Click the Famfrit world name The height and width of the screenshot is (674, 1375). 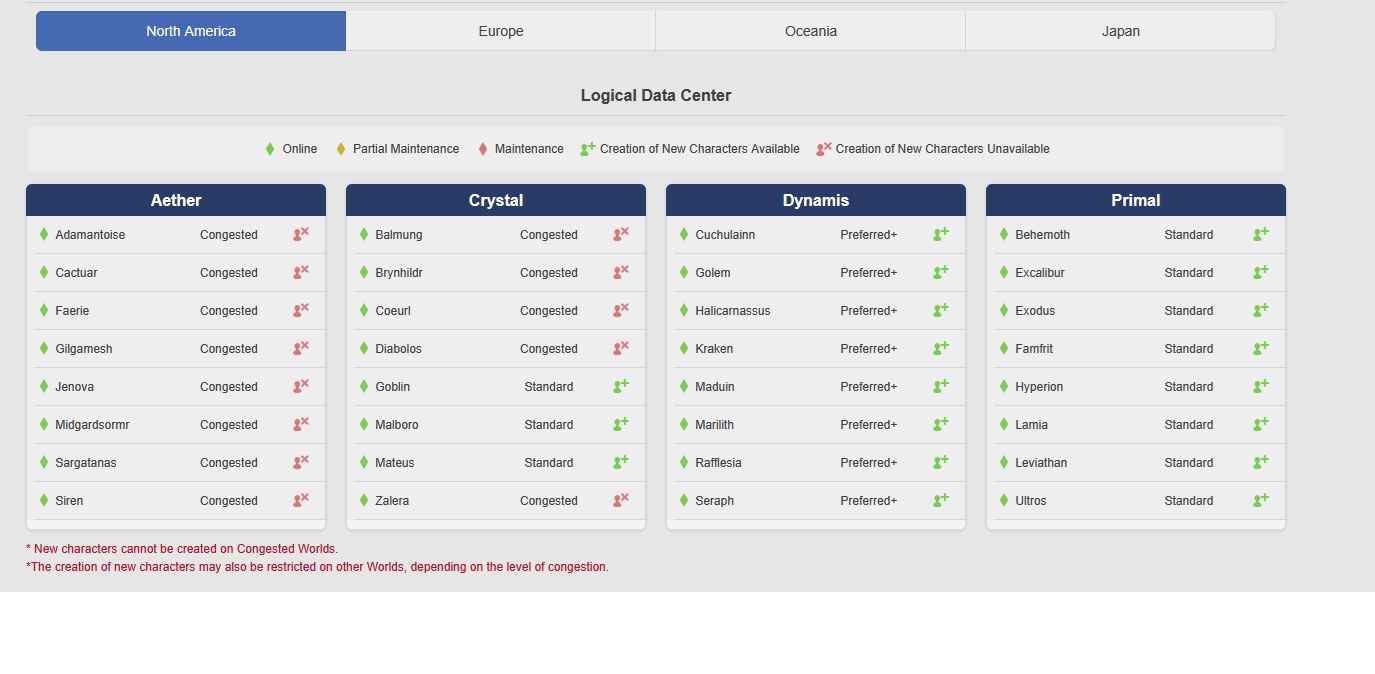1034,349
